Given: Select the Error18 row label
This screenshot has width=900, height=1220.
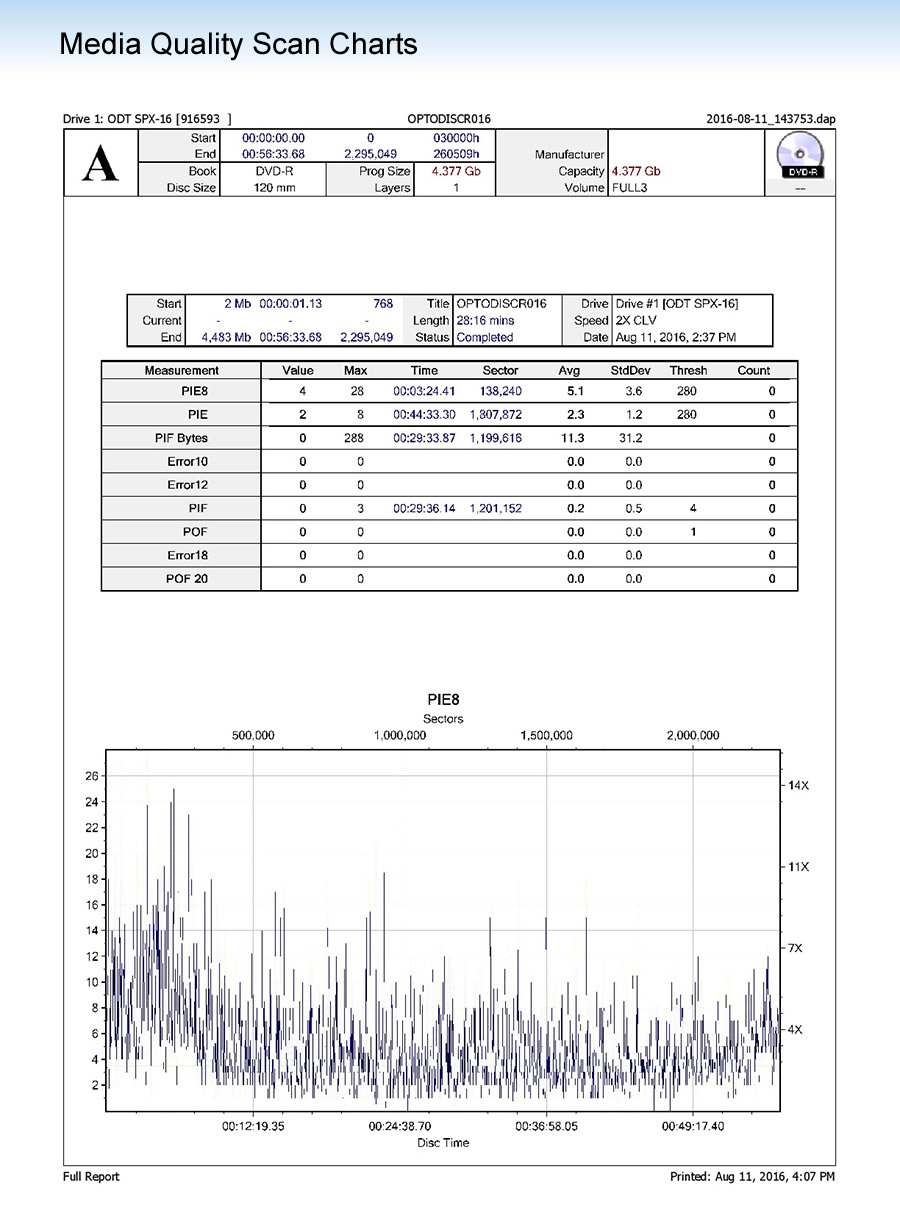Looking at the screenshot, I should 187,555.
